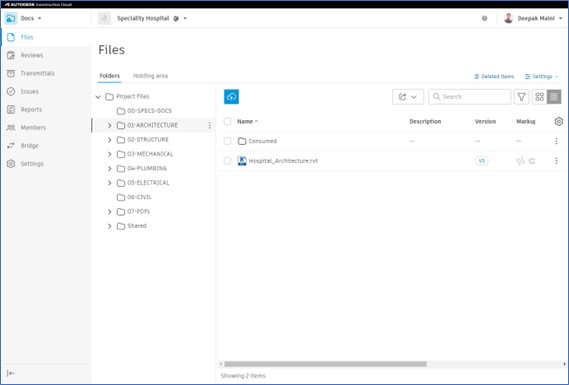The width and height of the screenshot is (569, 385).
Task: Open the Settings dropdown above file list
Action: (x=541, y=77)
